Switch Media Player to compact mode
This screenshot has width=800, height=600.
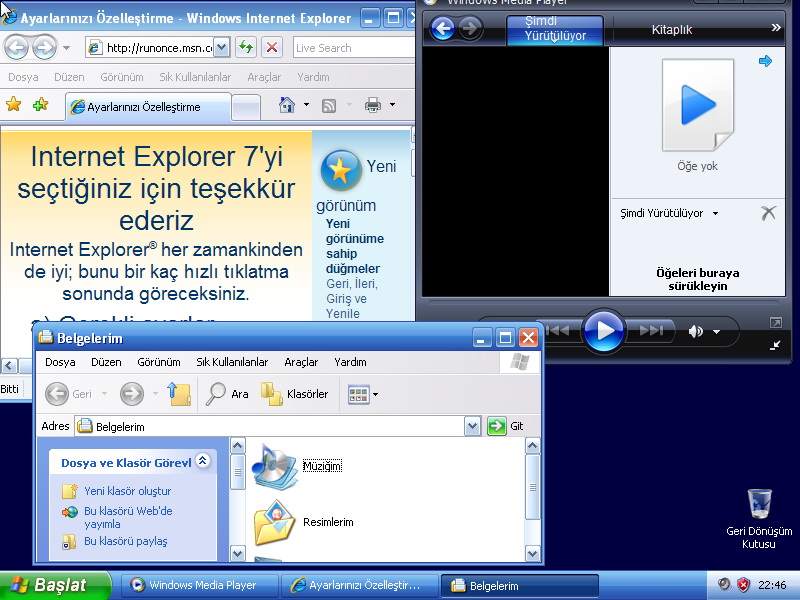coord(775,345)
